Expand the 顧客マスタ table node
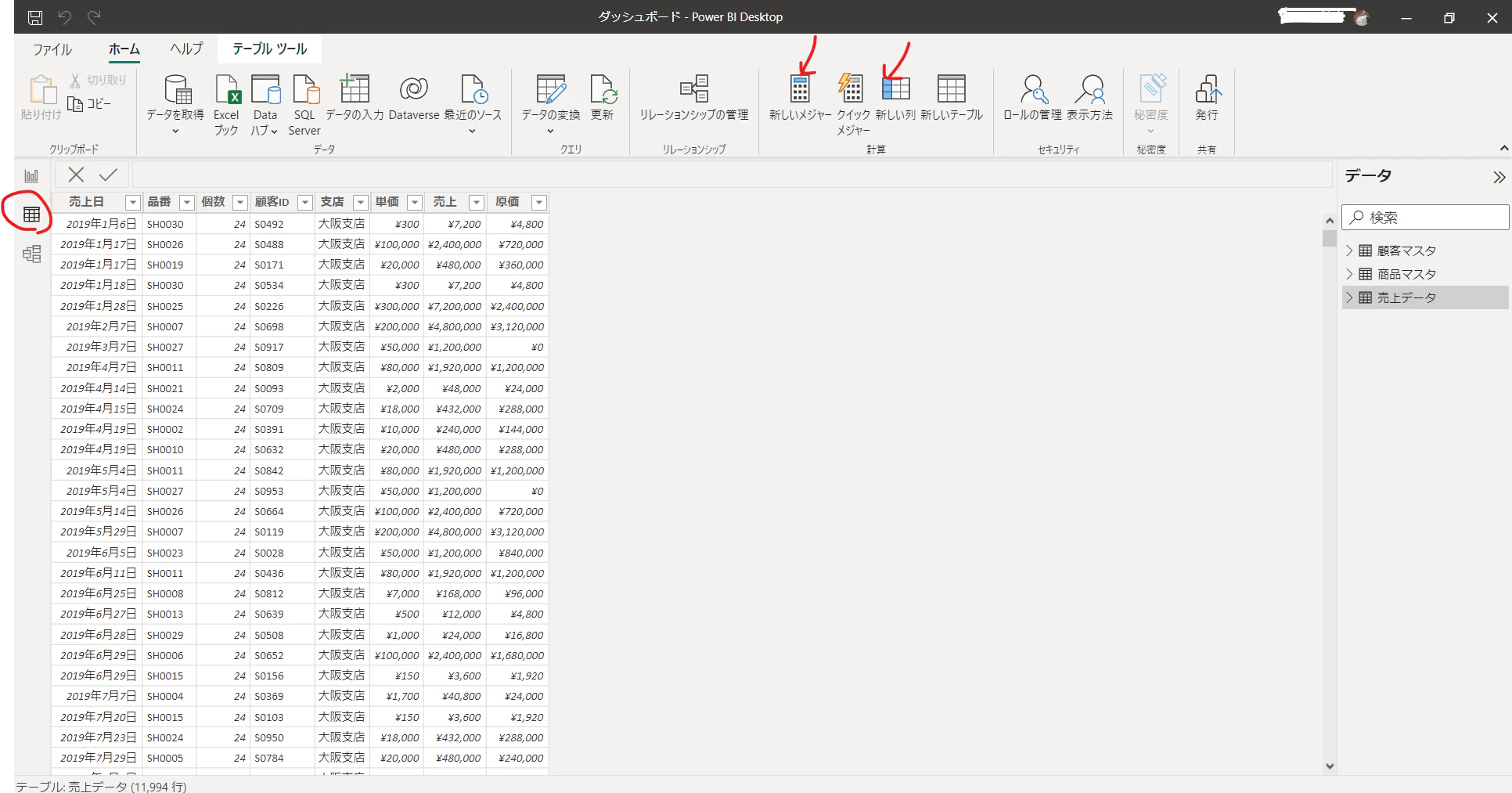Viewport: 1512px width, 793px height. click(1349, 251)
